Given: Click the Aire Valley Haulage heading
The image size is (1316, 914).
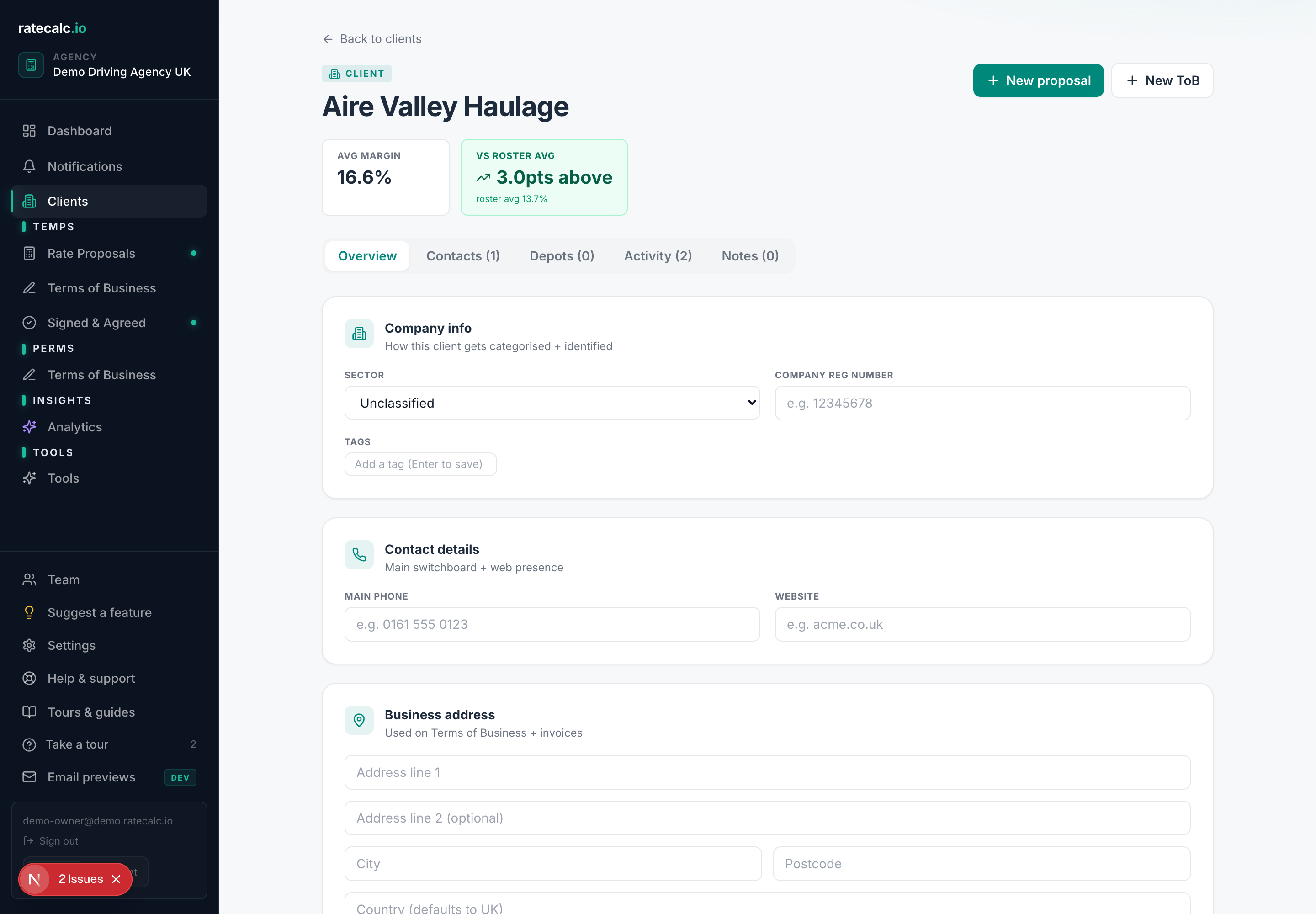Looking at the screenshot, I should 446,106.
